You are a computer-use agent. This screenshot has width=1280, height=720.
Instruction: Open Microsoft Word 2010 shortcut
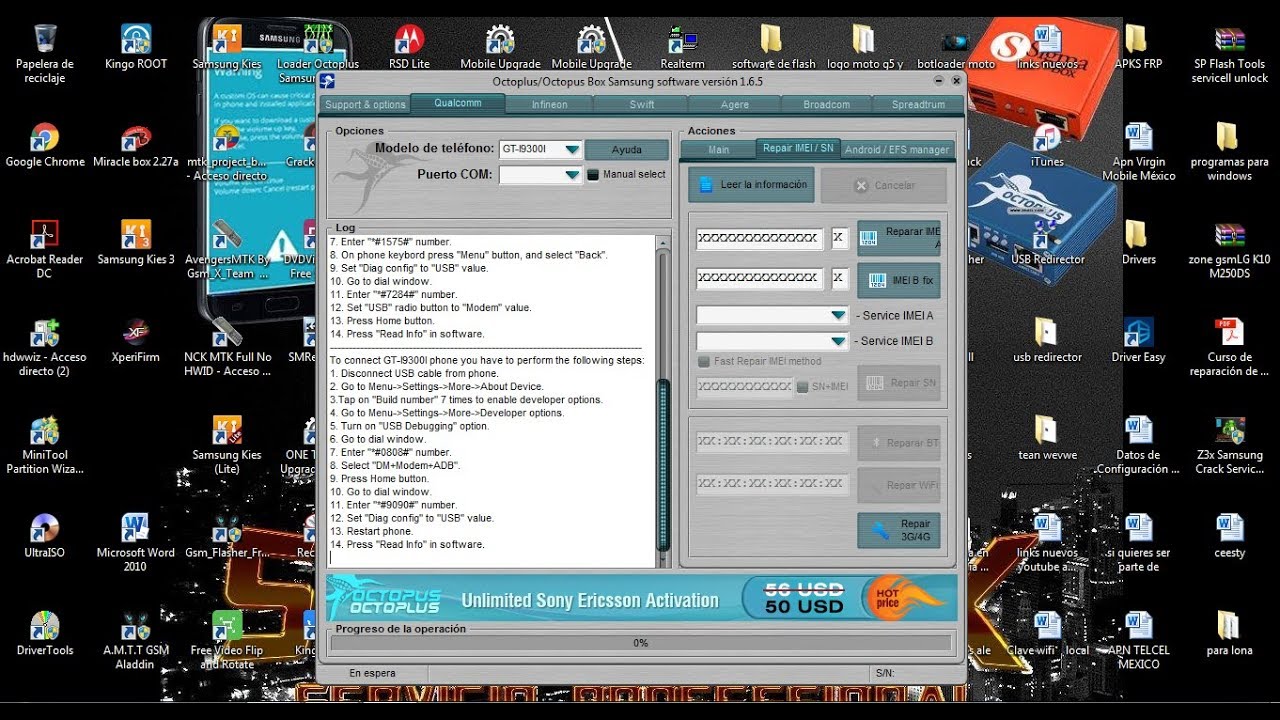tap(136, 543)
